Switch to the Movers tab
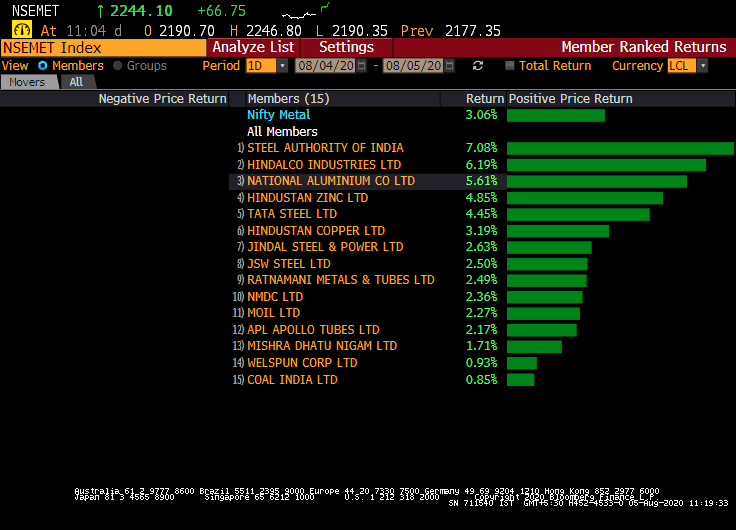The width and height of the screenshot is (736, 530). click(28, 82)
